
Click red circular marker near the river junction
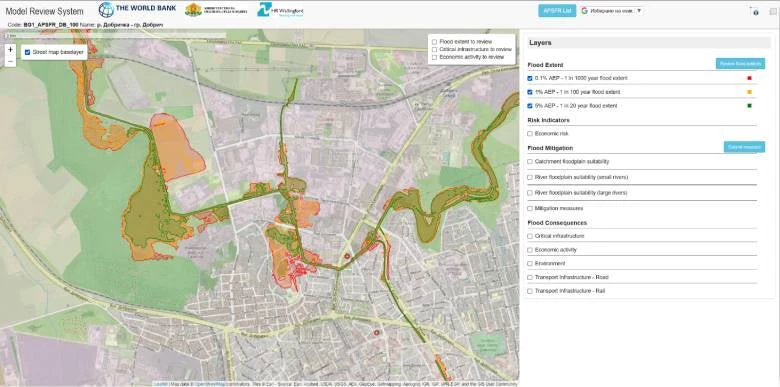click(x=347, y=257)
